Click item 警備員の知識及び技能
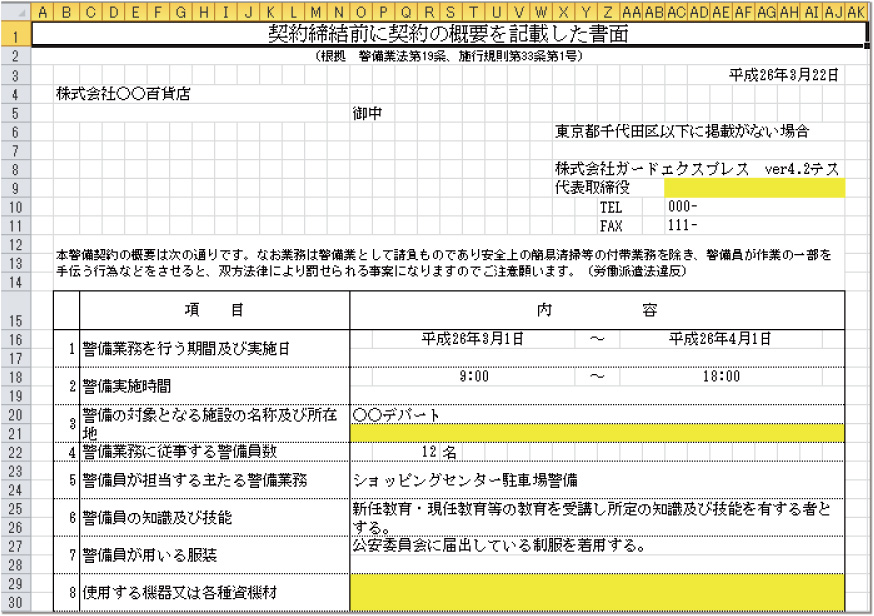Image resolution: width=874 pixels, height=616 pixels. [157, 517]
